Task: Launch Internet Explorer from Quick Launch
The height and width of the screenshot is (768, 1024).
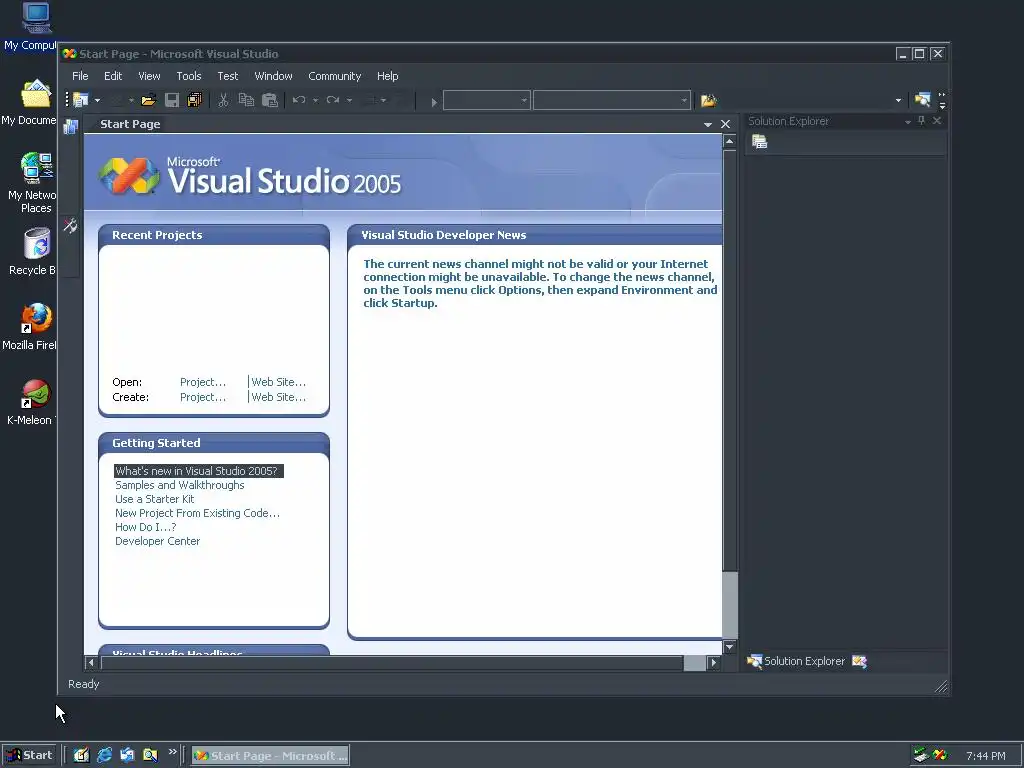Action: (104, 755)
